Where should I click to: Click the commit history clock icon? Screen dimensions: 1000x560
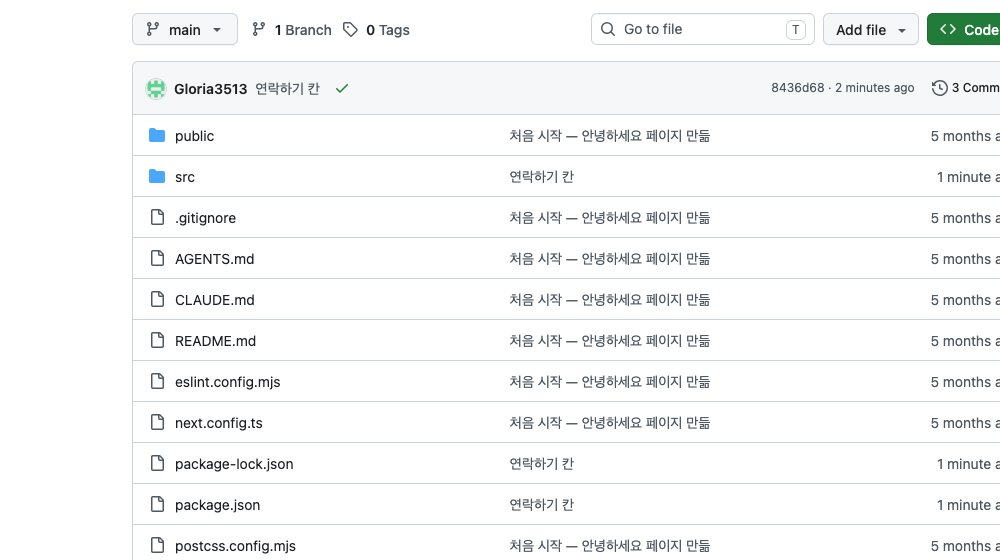[939, 88]
